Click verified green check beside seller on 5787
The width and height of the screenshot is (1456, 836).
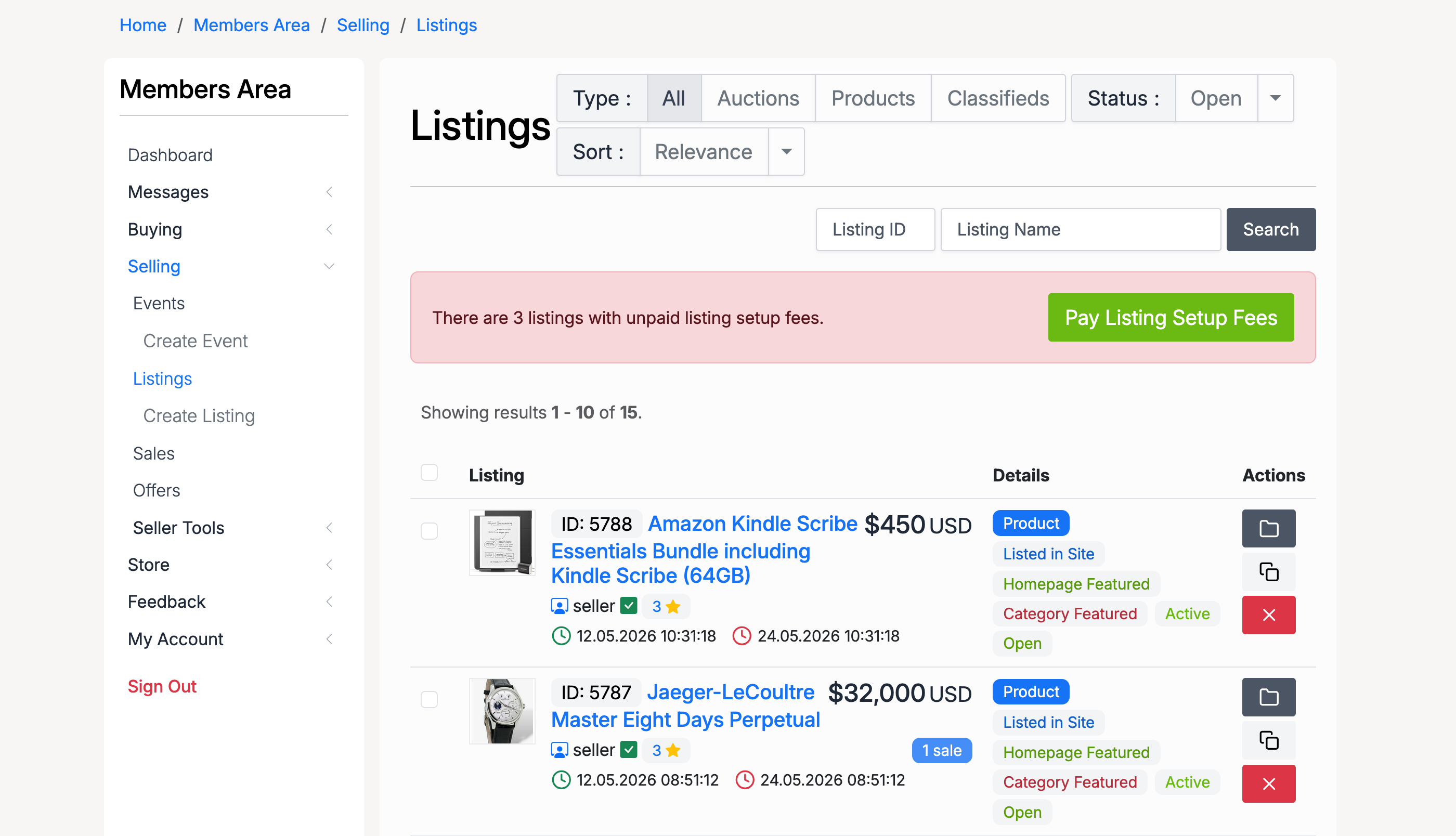[x=629, y=750]
